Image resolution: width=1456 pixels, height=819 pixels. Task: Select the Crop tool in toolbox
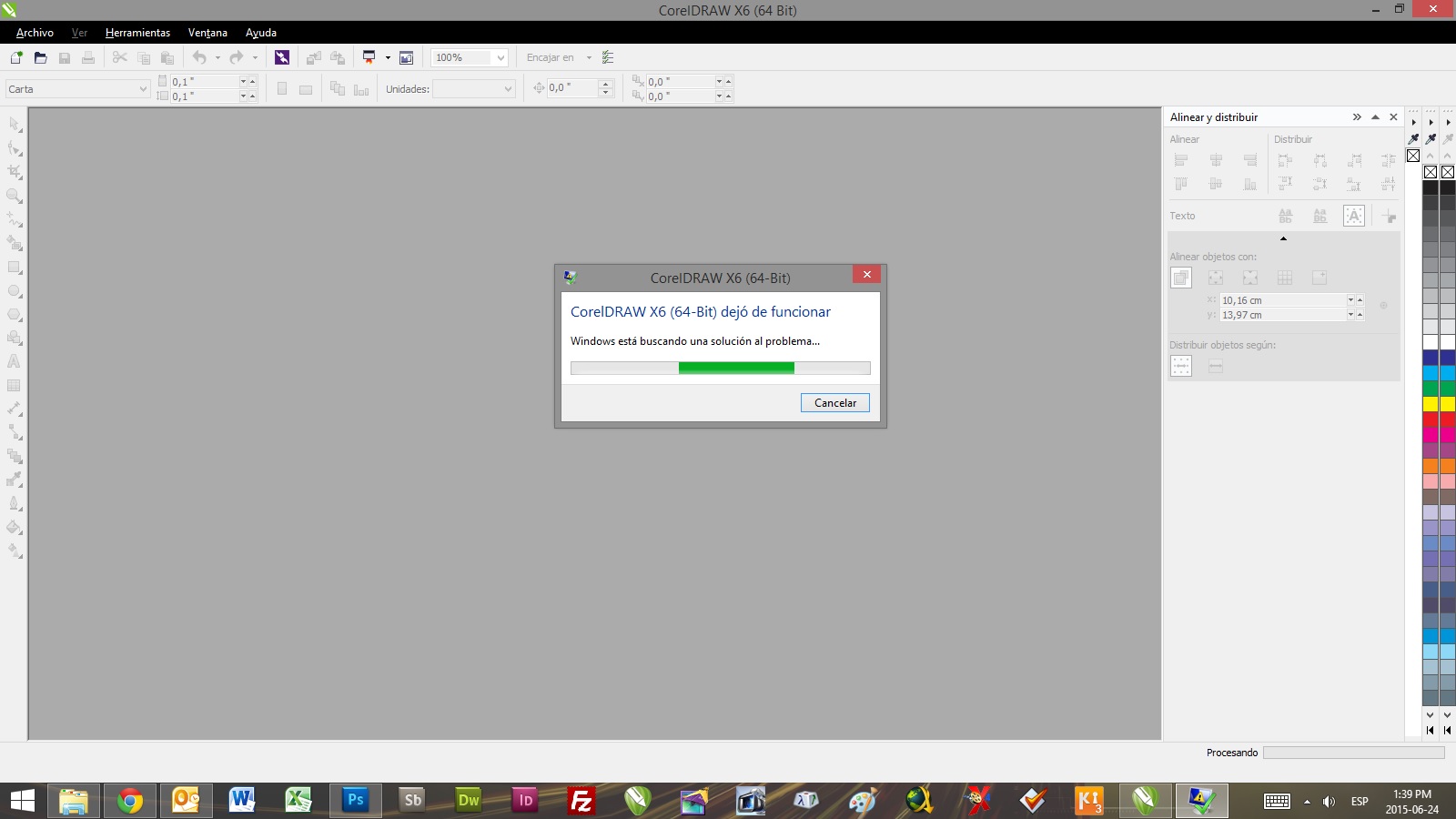tap(15, 171)
